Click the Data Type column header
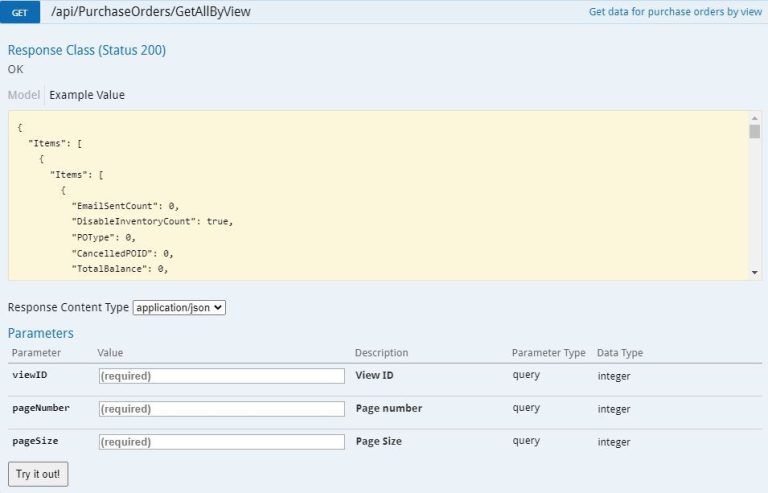Viewport: 768px width, 493px height. point(620,352)
